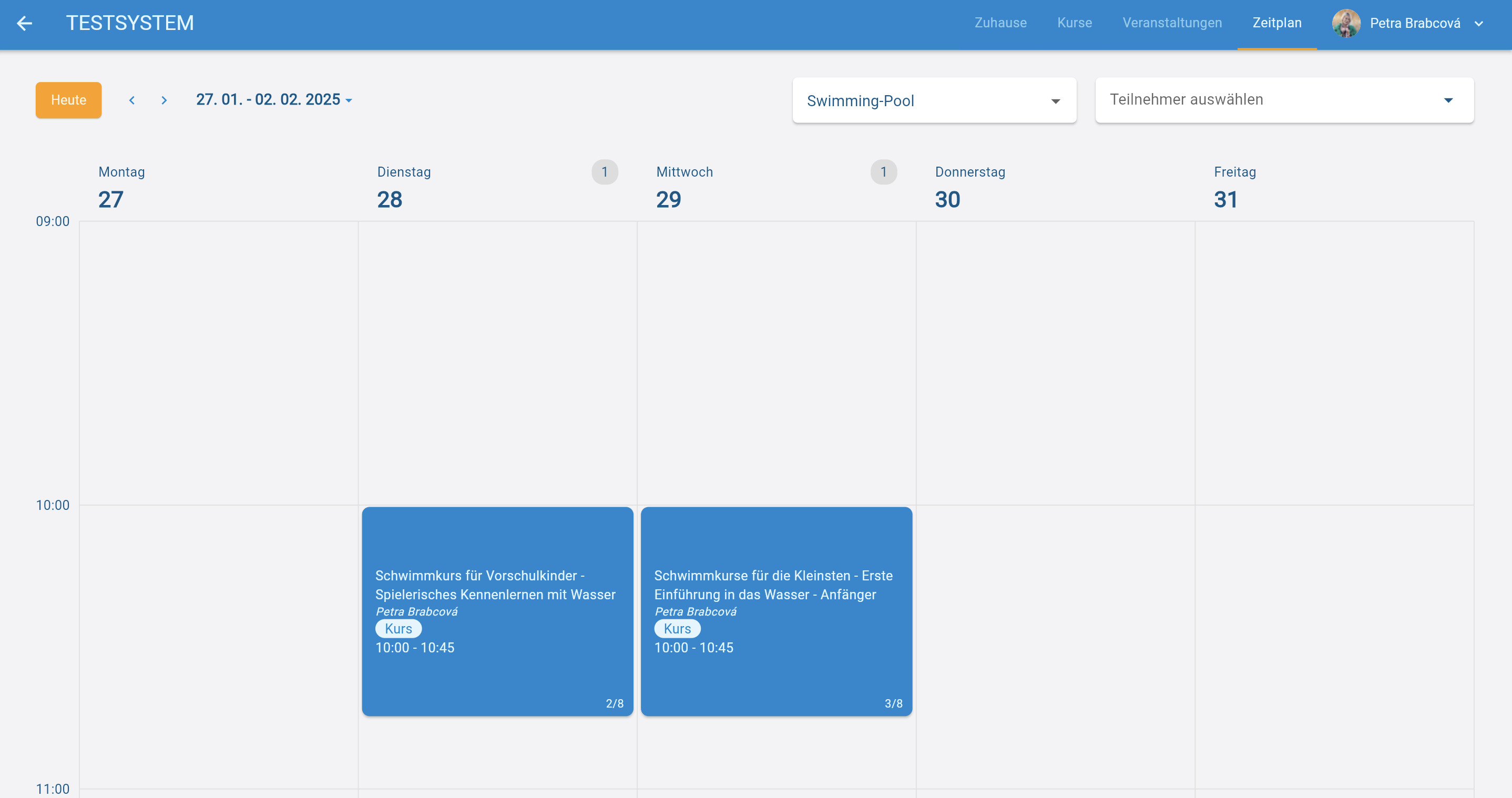1512x798 pixels.
Task: Expand Teilnehmer auswählen dropdown
Action: (x=1284, y=100)
